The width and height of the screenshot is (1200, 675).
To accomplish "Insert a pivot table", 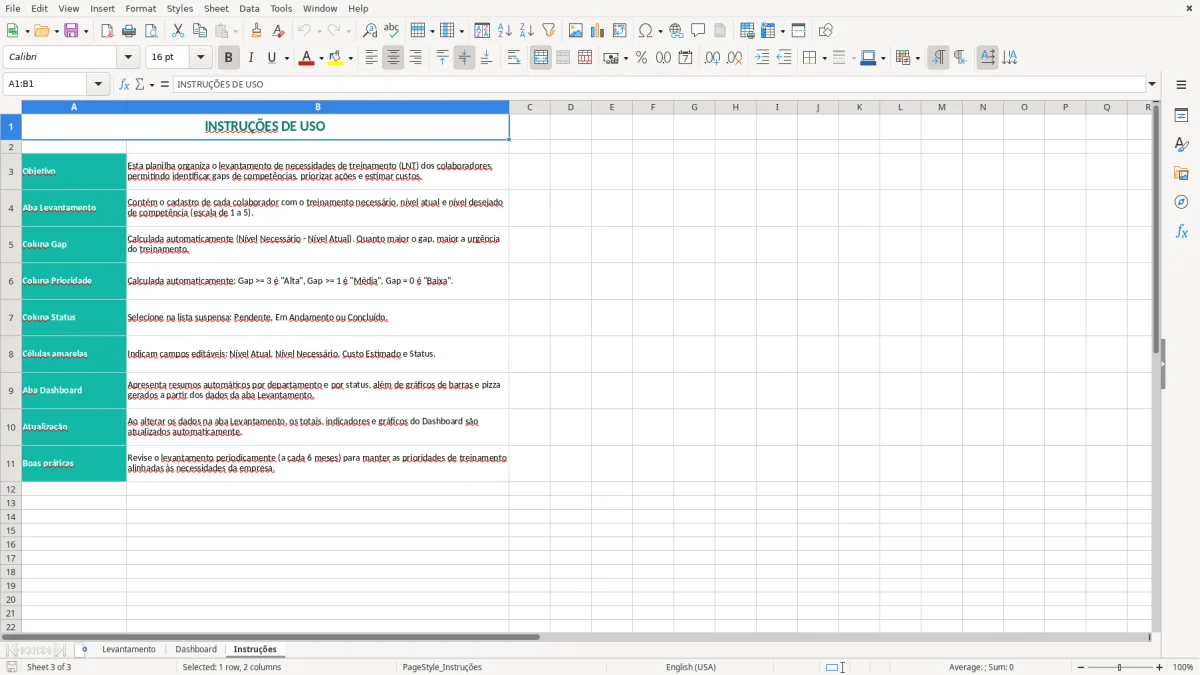I will coord(620,31).
